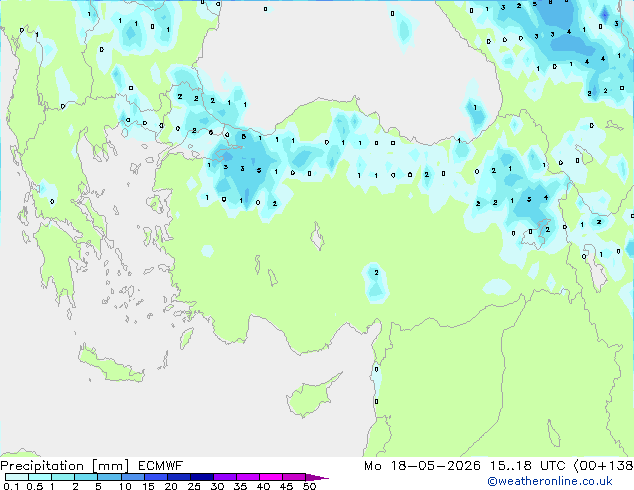Image resolution: width=634 pixels, height=490 pixels.
Task: Click the 'Precipitation [mm]' title text
Action: coord(65,466)
